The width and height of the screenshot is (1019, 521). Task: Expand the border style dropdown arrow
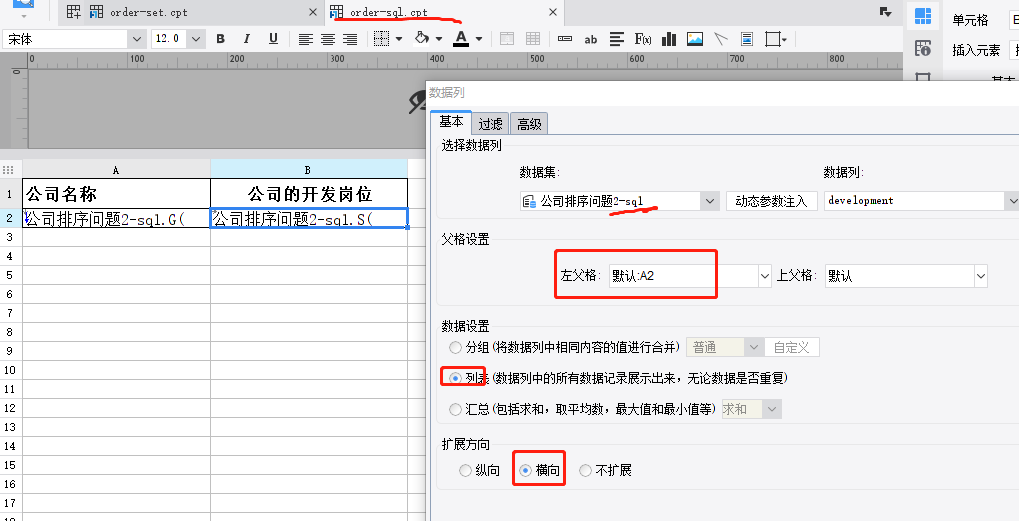coord(398,39)
